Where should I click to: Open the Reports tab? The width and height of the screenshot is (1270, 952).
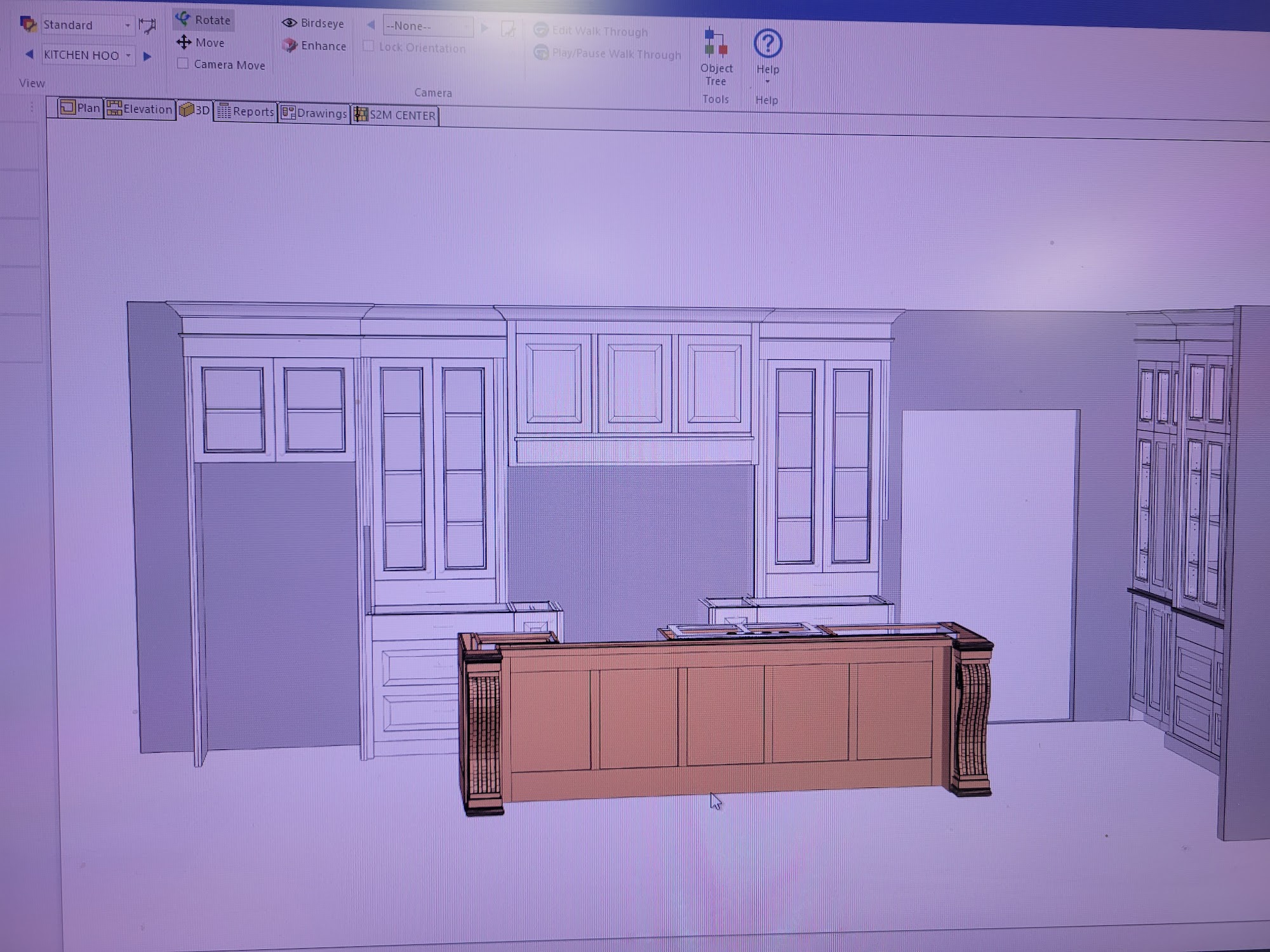[245, 112]
